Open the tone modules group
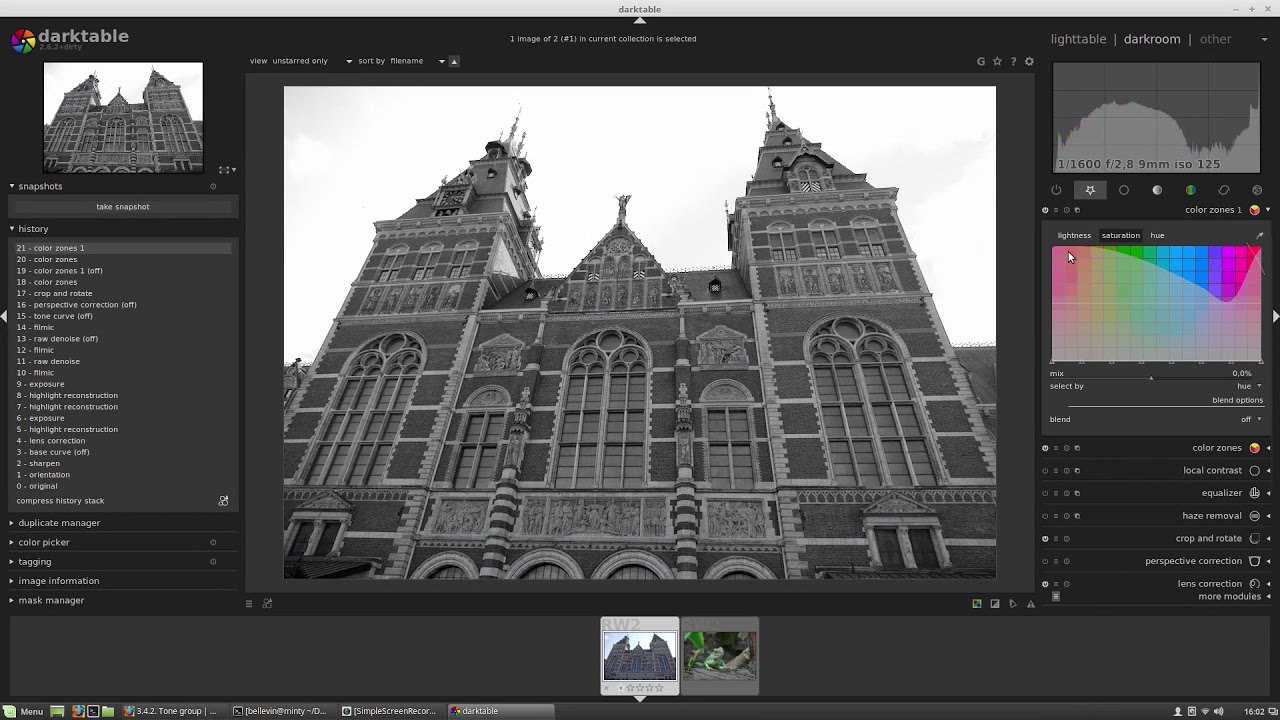 click(x=1157, y=190)
